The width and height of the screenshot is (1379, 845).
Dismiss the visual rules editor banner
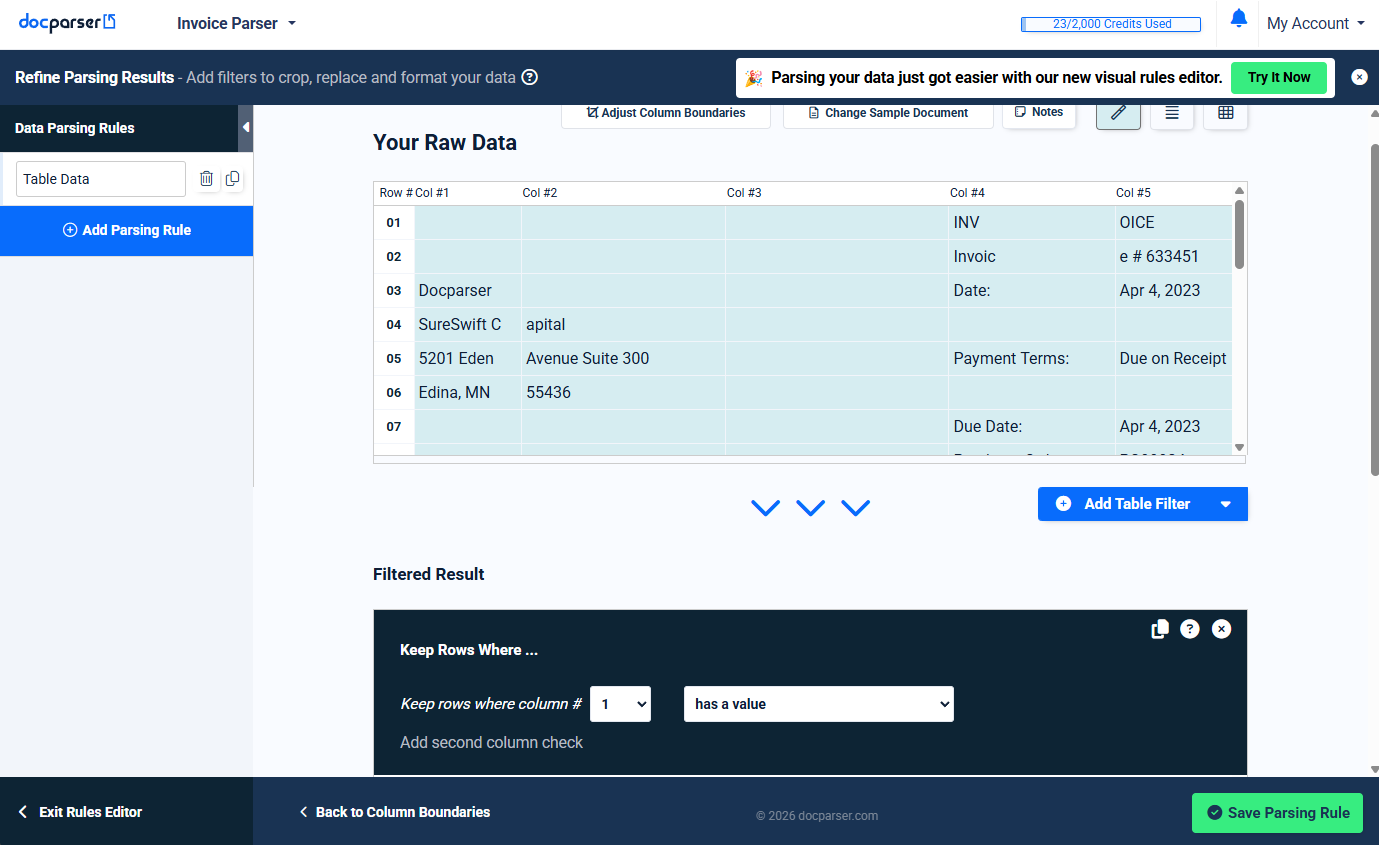tap(1359, 77)
